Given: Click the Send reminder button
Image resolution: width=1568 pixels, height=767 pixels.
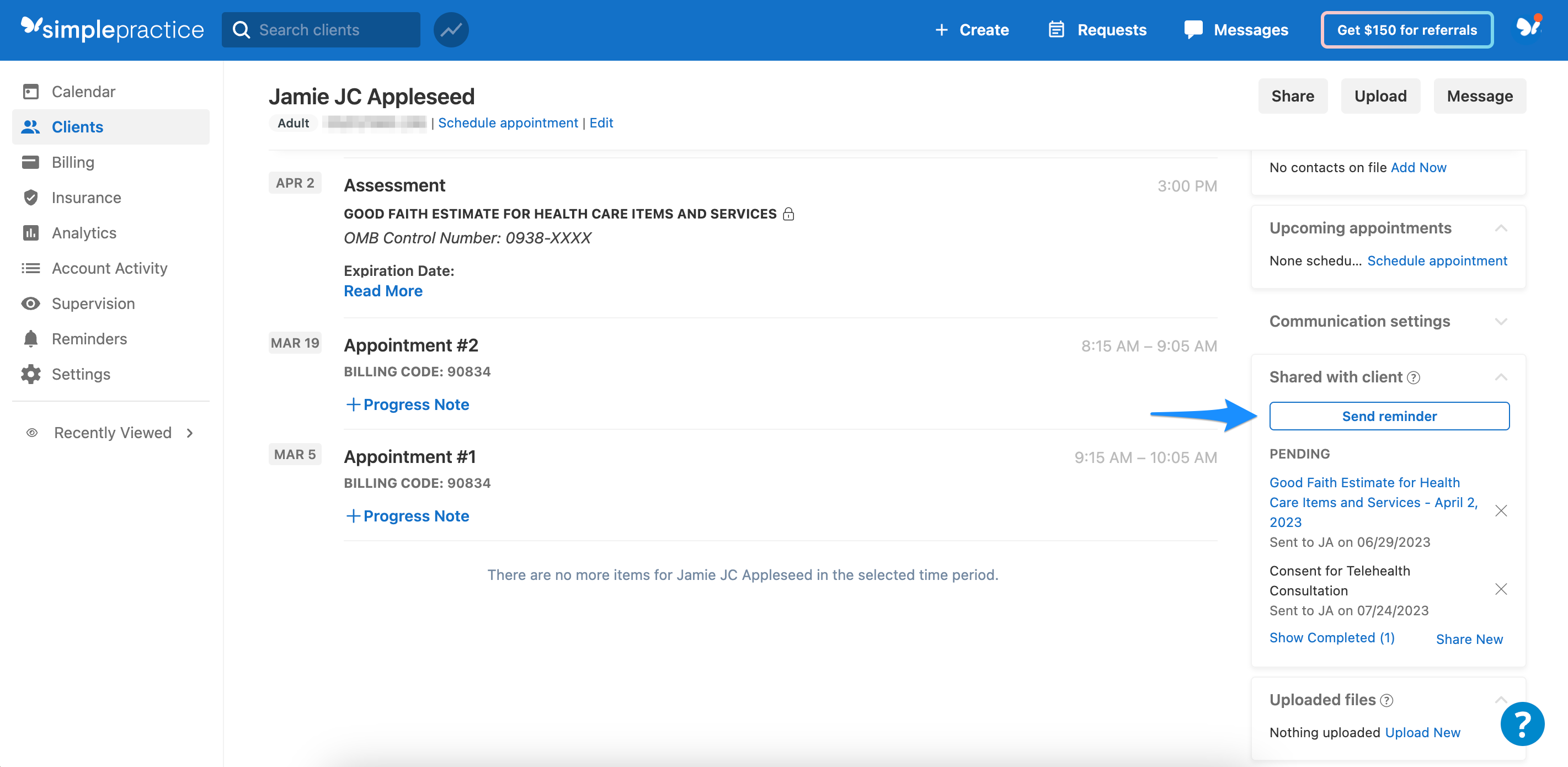Looking at the screenshot, I should pyautogui.click(x=1389, y=417).
